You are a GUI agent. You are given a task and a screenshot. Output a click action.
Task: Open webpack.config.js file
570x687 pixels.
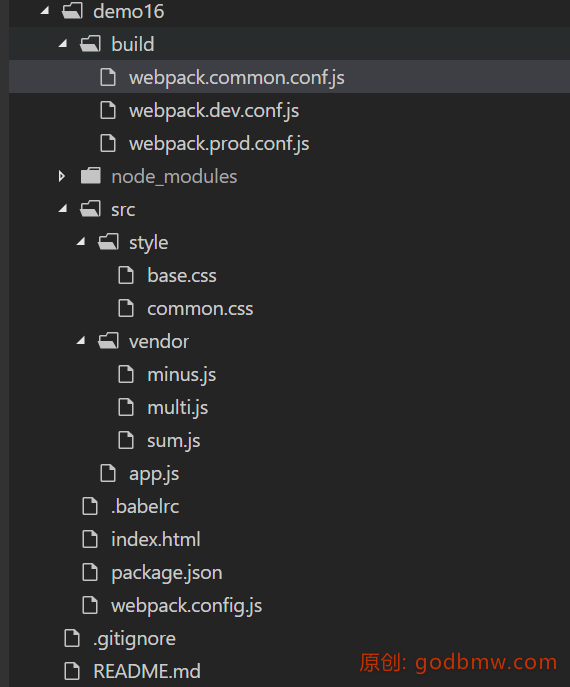(187, 606)
